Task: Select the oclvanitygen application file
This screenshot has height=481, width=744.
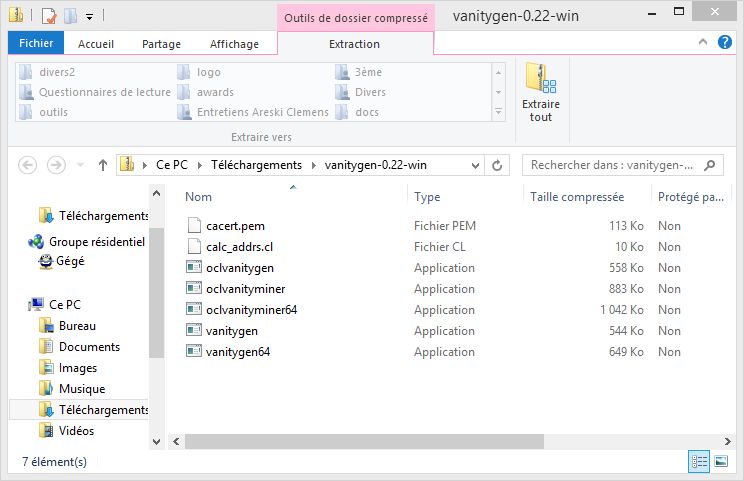Action: pyautogui.click(x=239, y=268)
